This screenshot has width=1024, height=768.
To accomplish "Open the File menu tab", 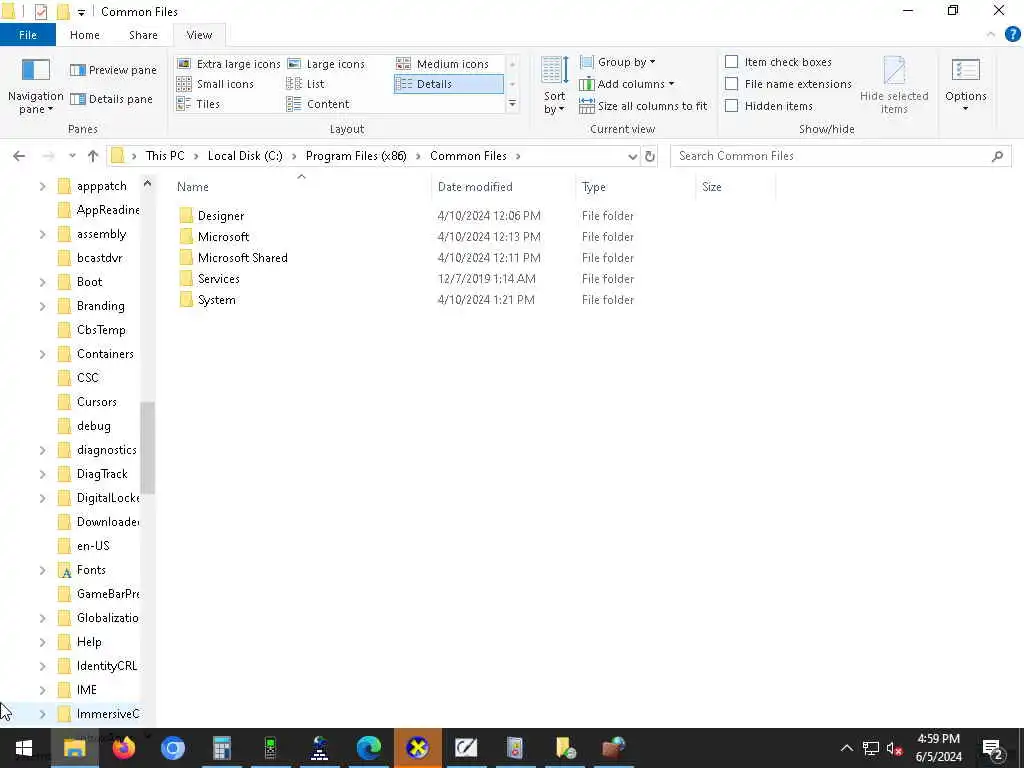I will tap(27, 35).
